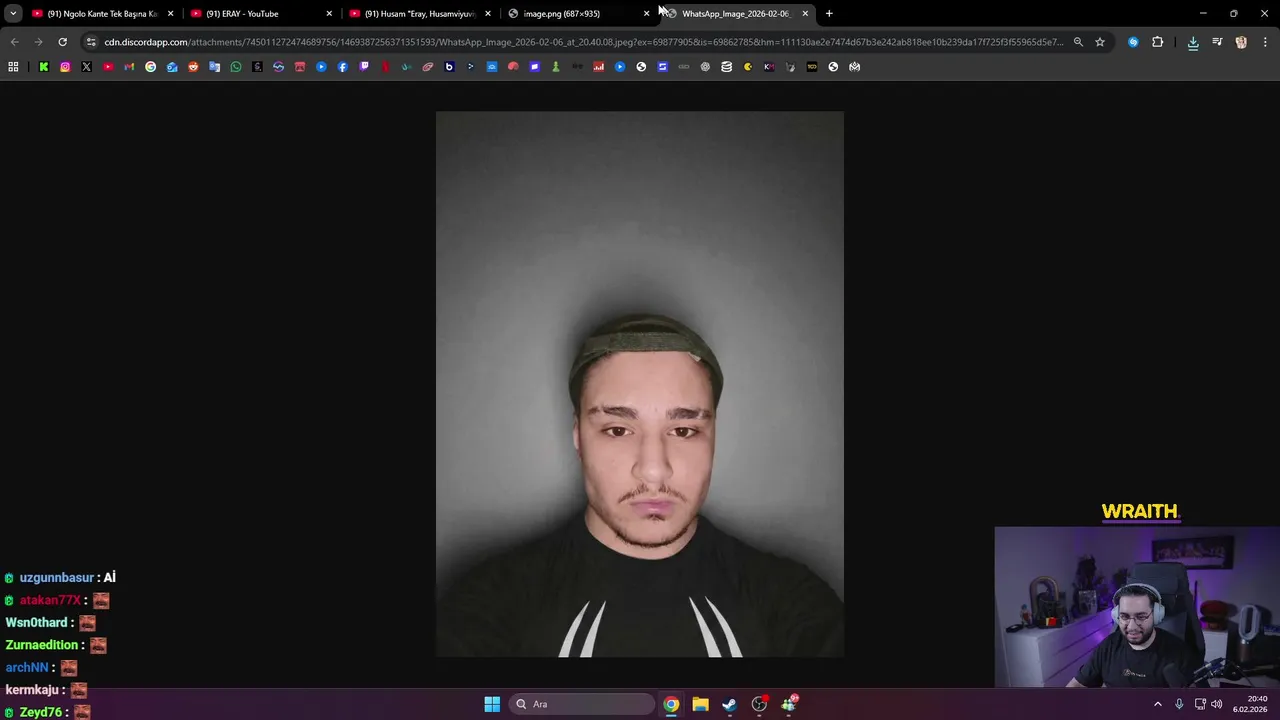The height and width of the screenshot is (720, 1280).
Task: Open the Reddit bookmark
Action: tap(193, 67)
